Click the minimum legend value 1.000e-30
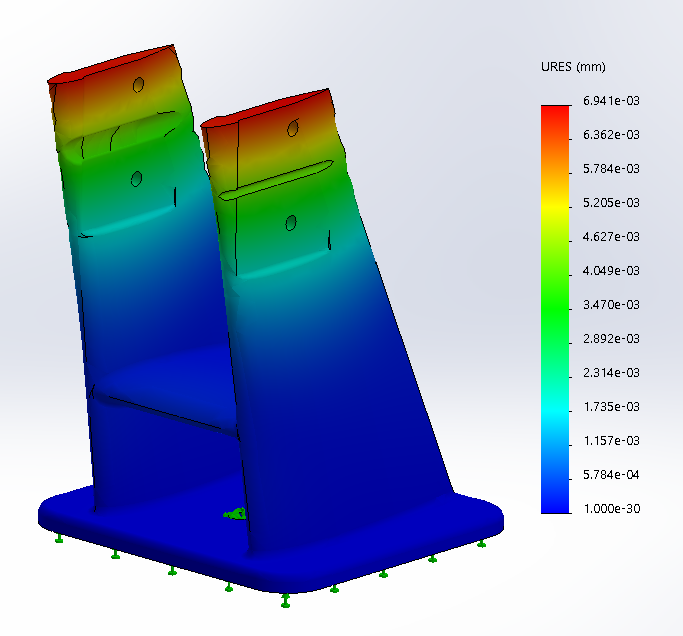The image size is (683, 636). (611, 508)
